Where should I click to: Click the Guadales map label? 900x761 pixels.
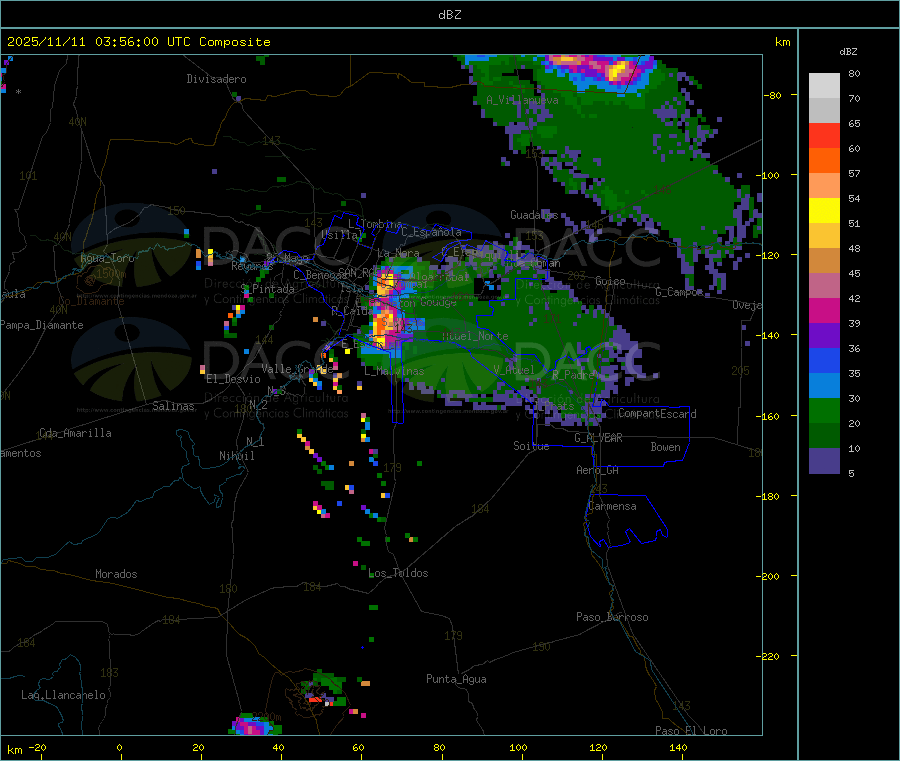(x=534, y=215)
